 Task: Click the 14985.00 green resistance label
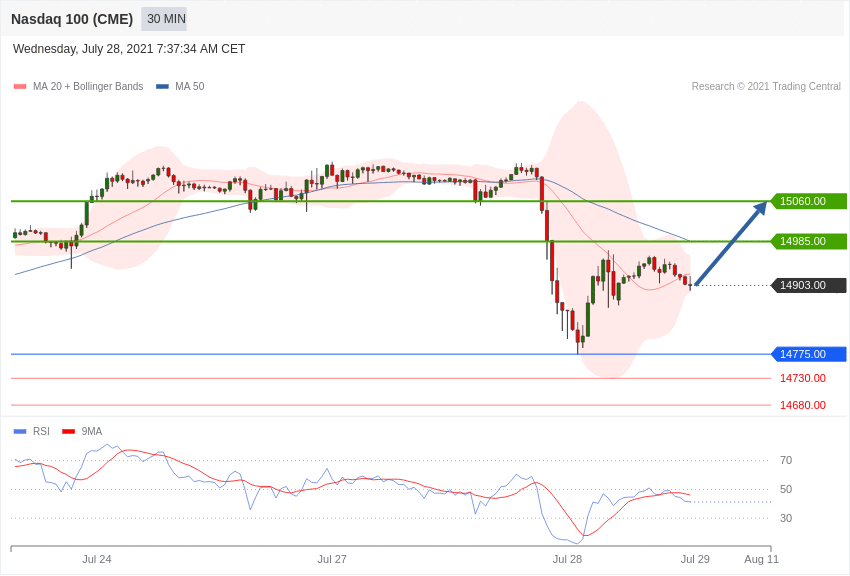click(x=808, y=241)
